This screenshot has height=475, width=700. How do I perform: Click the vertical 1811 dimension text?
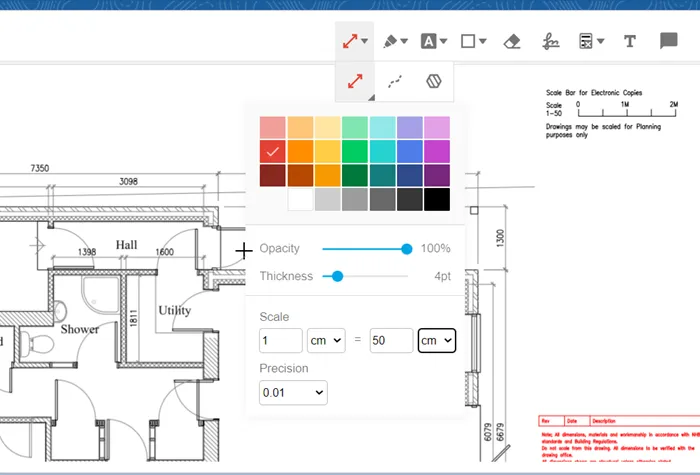tap(133, 318)
